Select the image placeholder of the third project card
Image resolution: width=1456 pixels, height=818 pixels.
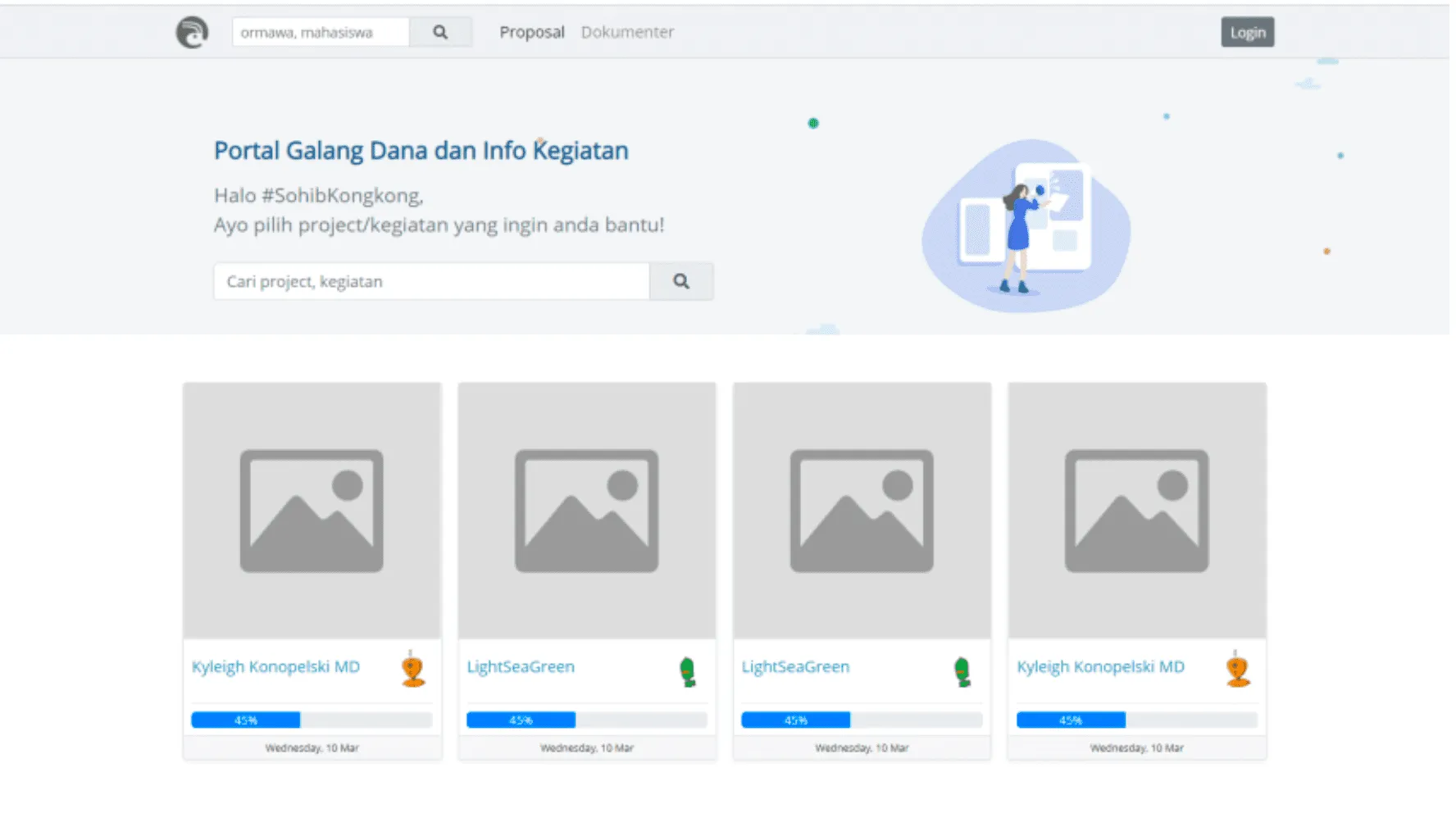tap(862, 511)
